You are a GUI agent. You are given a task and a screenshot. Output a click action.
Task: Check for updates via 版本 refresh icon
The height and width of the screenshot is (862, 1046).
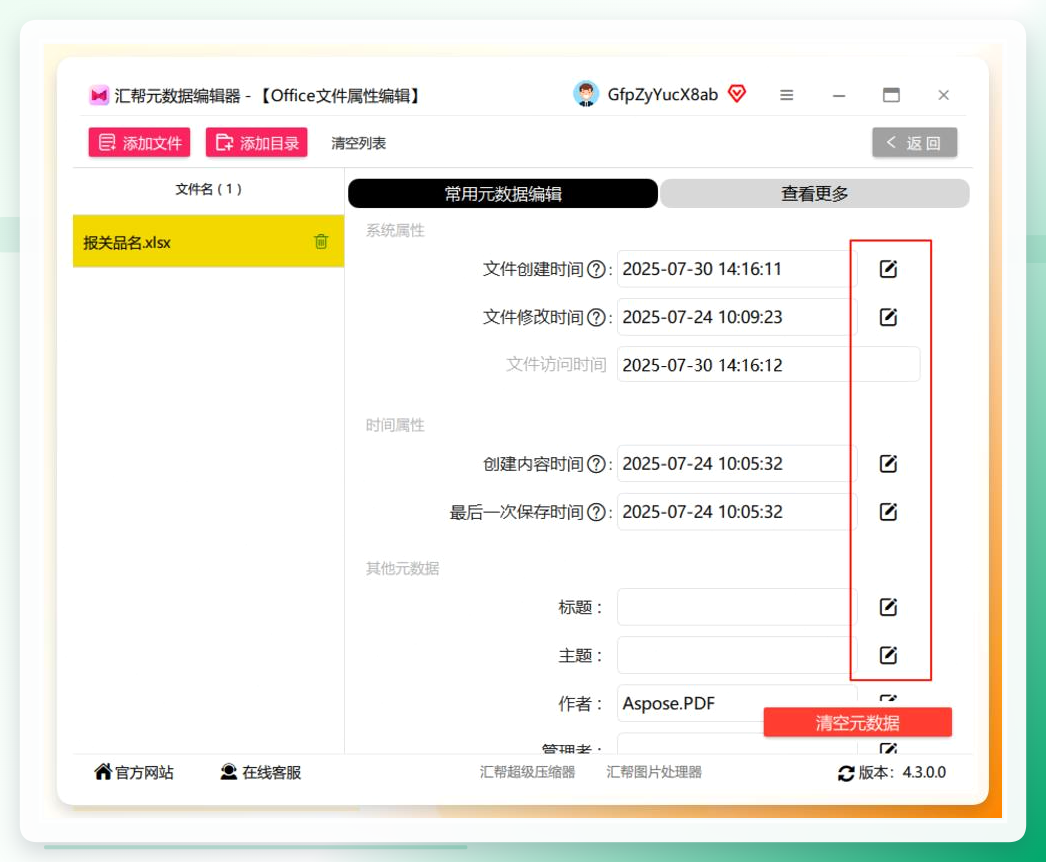[x=846, y=773]
